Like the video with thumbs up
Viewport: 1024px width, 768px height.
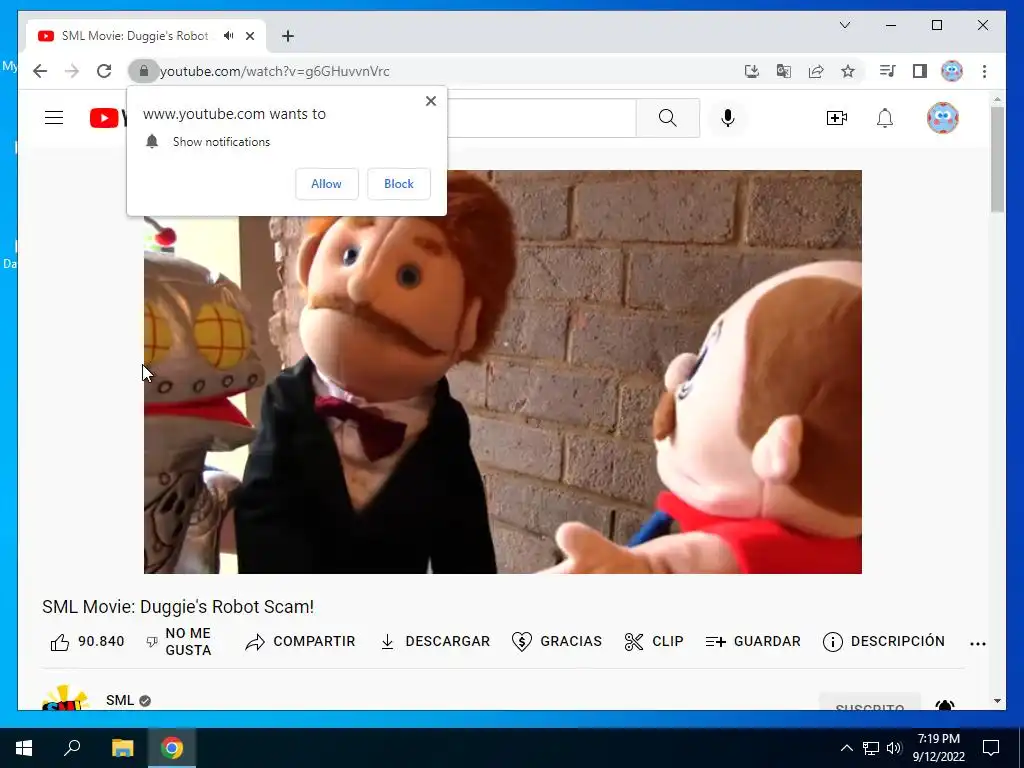(60, 643)
